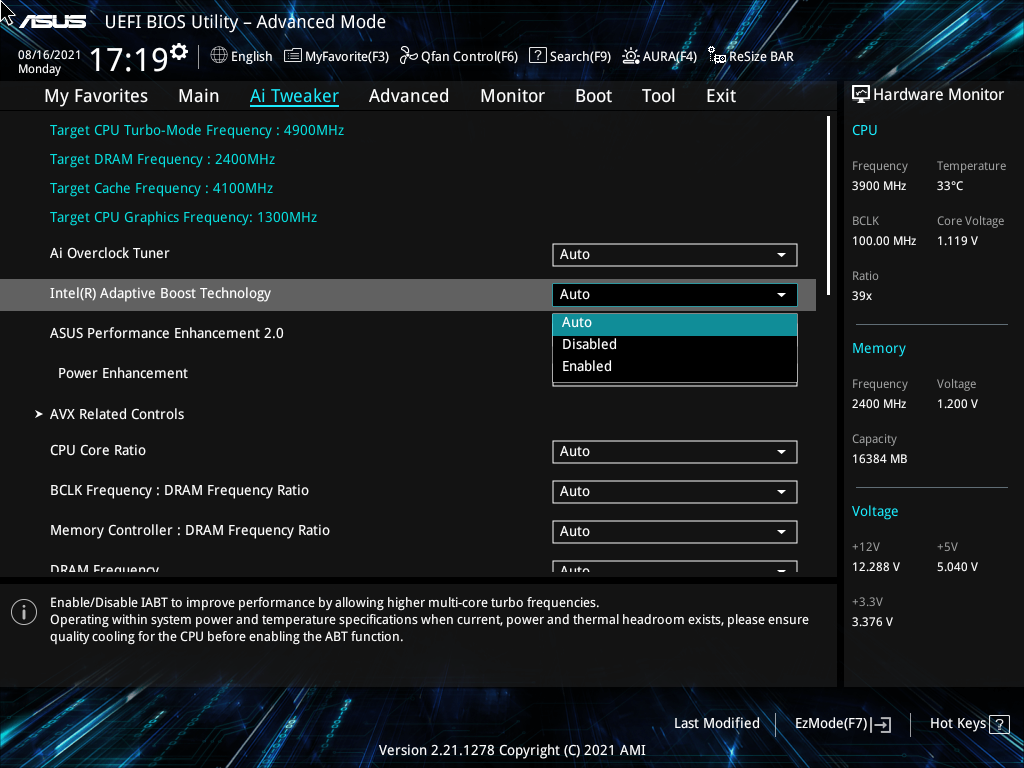
Task: Click the Hardware Monitor screen icon
Action: click(861, 95)
